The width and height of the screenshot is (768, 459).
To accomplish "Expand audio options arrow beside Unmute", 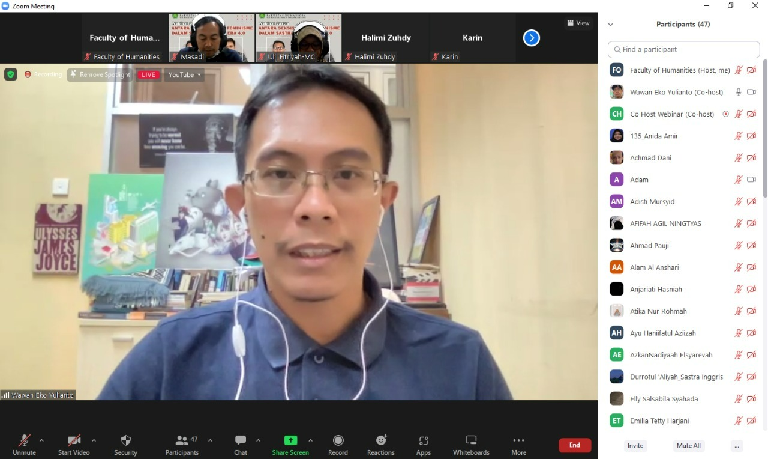I will click(42, 440).
